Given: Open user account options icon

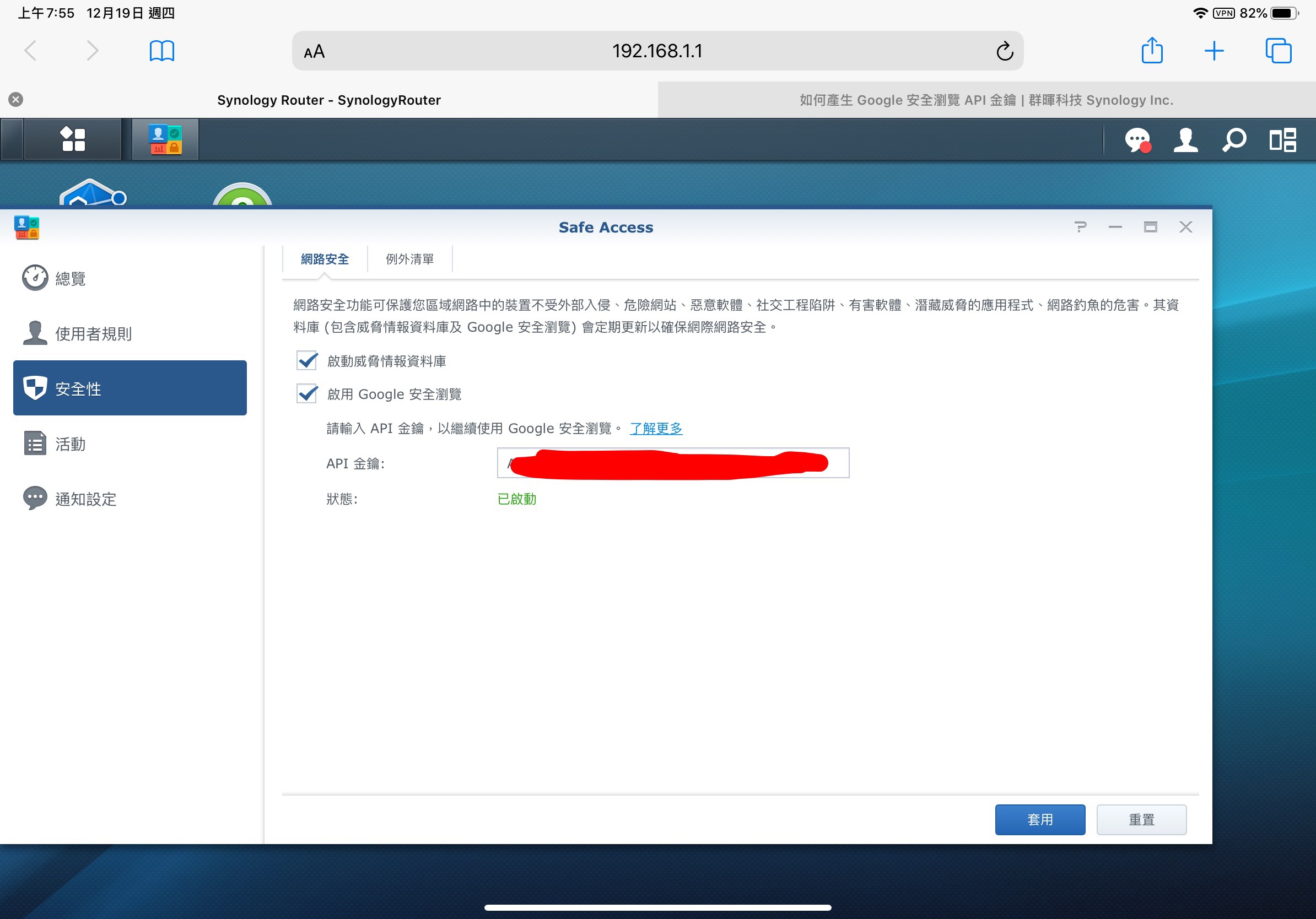Looking at the screenshot, I should (x=1185, y=140).
